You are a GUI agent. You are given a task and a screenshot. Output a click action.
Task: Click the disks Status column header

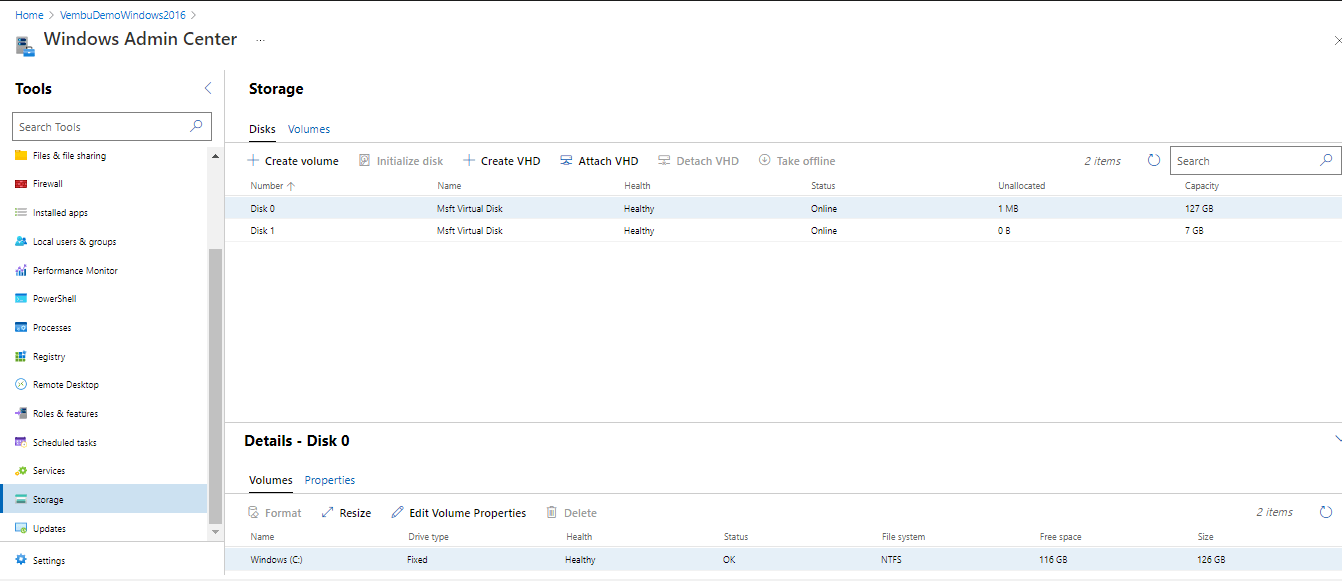[823, 186]
